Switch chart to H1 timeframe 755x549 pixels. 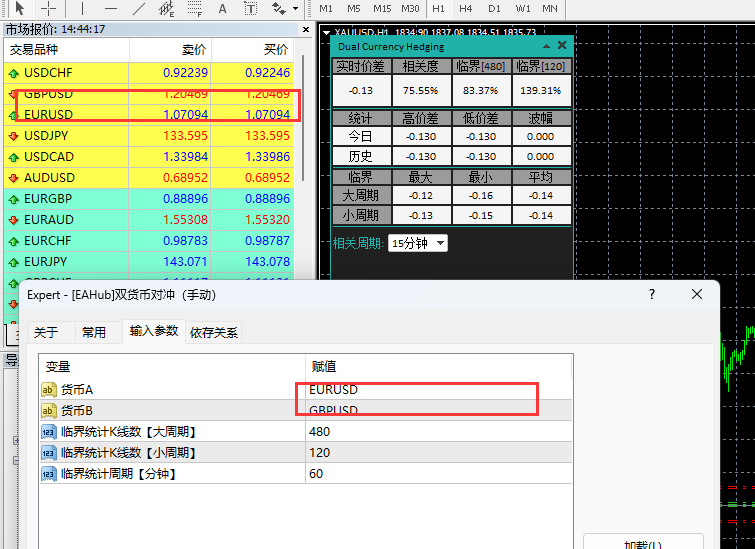tap(438, 9)
